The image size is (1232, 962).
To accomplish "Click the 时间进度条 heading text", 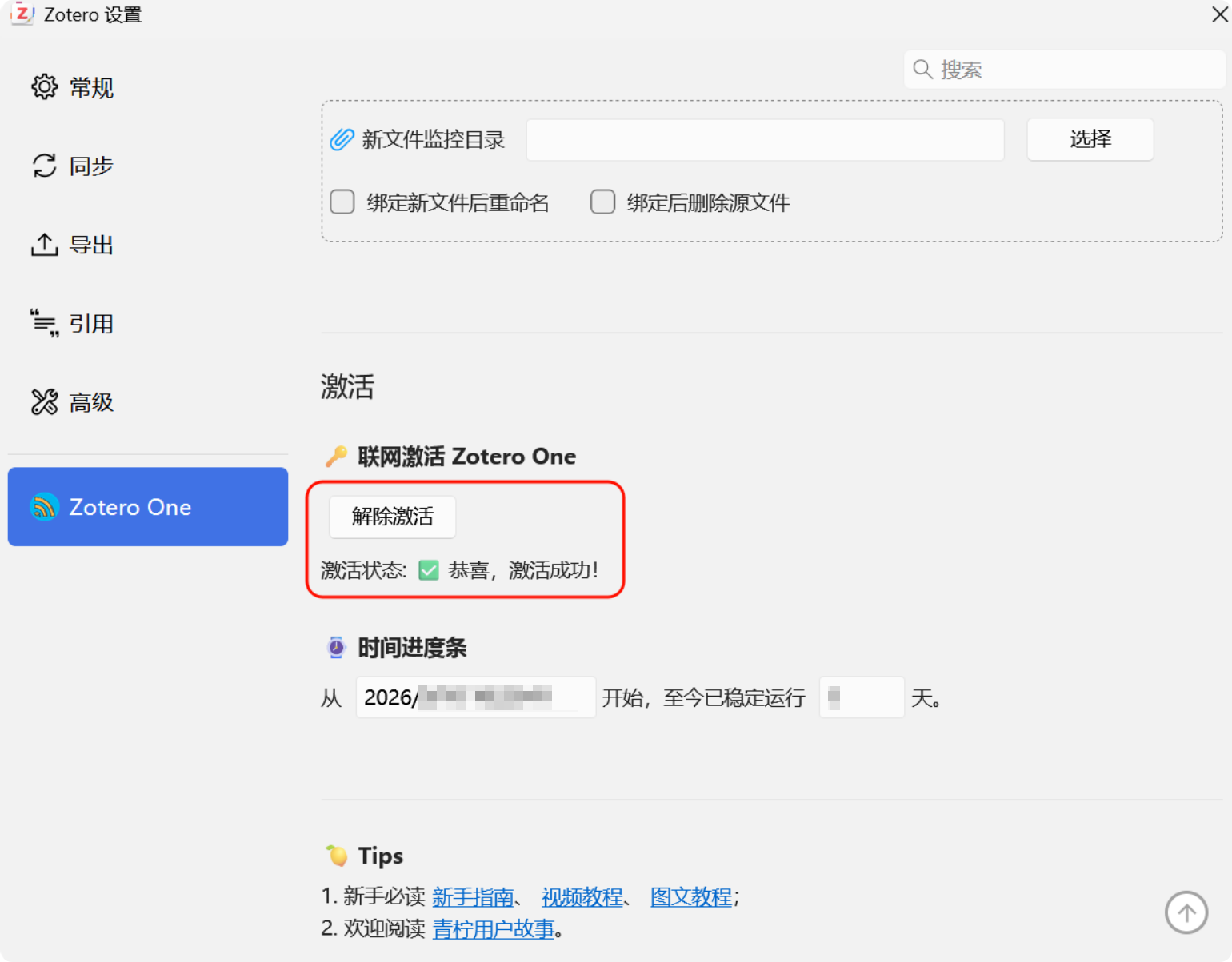I will (412, 647).
